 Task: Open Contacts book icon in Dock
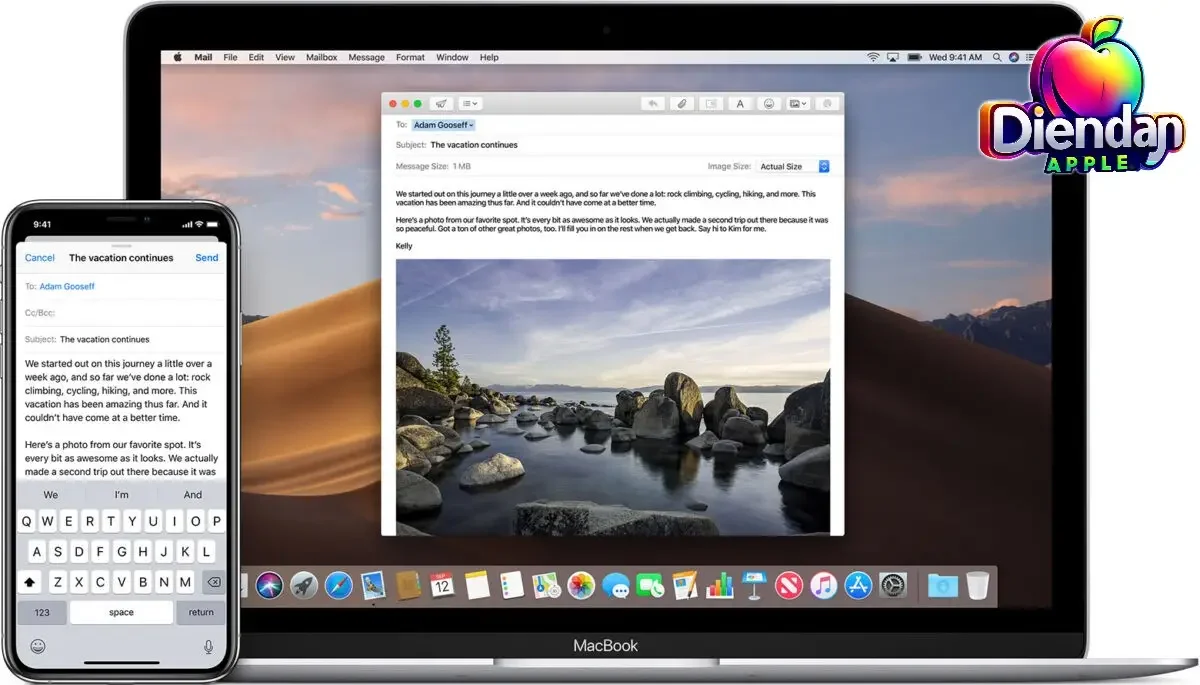click(x=407, y=585)
